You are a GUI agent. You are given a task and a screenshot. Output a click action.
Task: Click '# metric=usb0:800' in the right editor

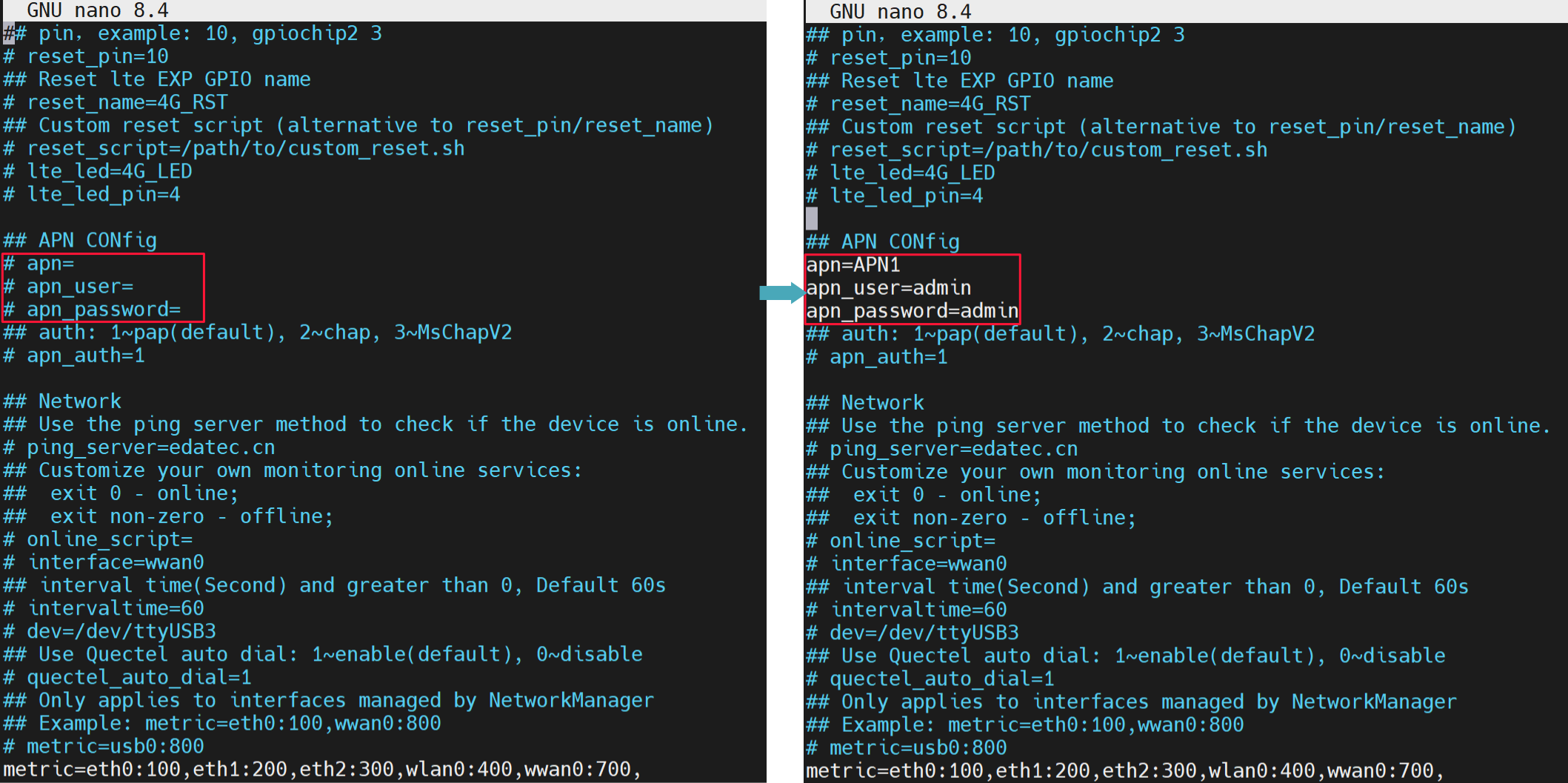click(906, 747)
